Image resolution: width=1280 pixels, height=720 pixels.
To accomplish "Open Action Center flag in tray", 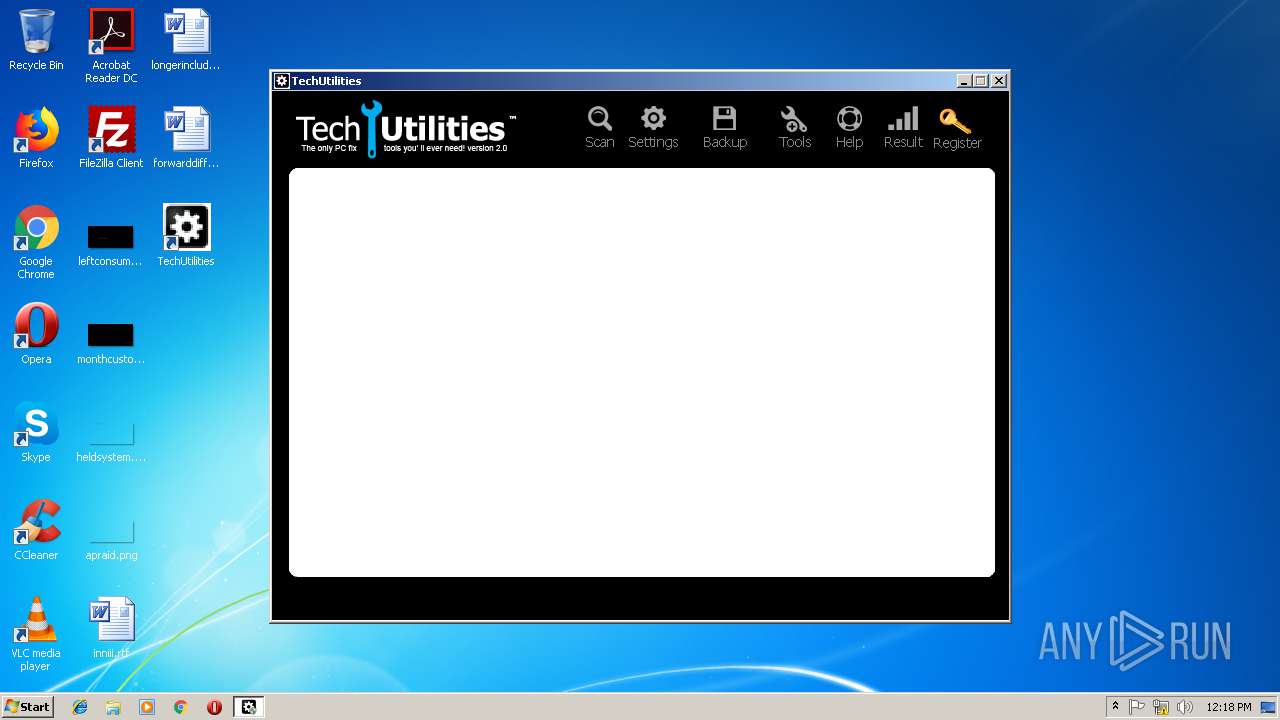I will 1137,707.
